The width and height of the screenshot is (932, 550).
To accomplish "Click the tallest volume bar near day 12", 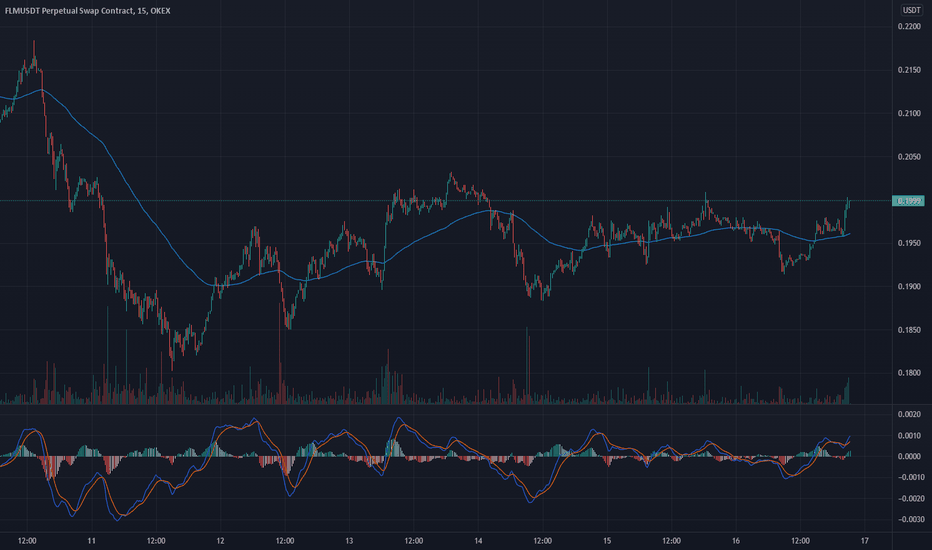I will [280, 354].
